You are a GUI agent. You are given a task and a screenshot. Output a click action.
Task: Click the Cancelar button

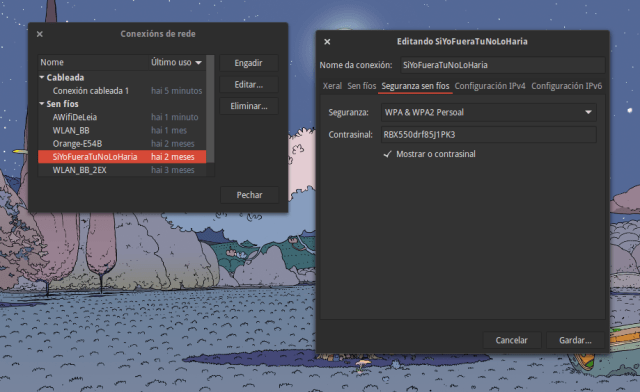click(x=511, y=340)
